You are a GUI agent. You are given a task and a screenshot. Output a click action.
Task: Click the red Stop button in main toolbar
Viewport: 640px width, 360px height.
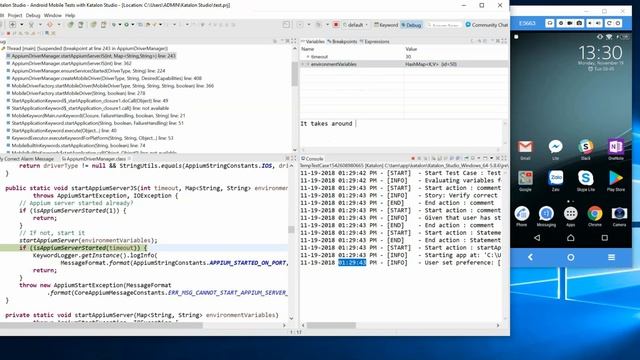(336, 25)
